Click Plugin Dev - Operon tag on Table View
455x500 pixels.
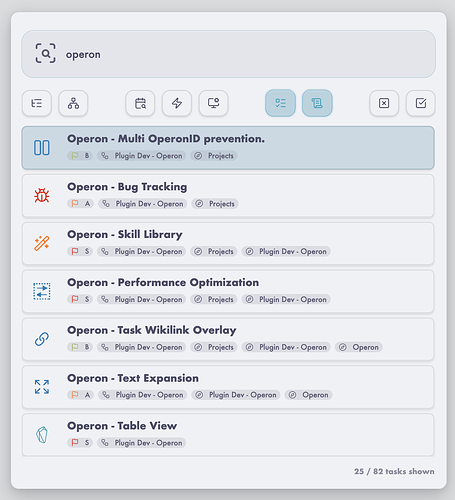tap(142, 443)
